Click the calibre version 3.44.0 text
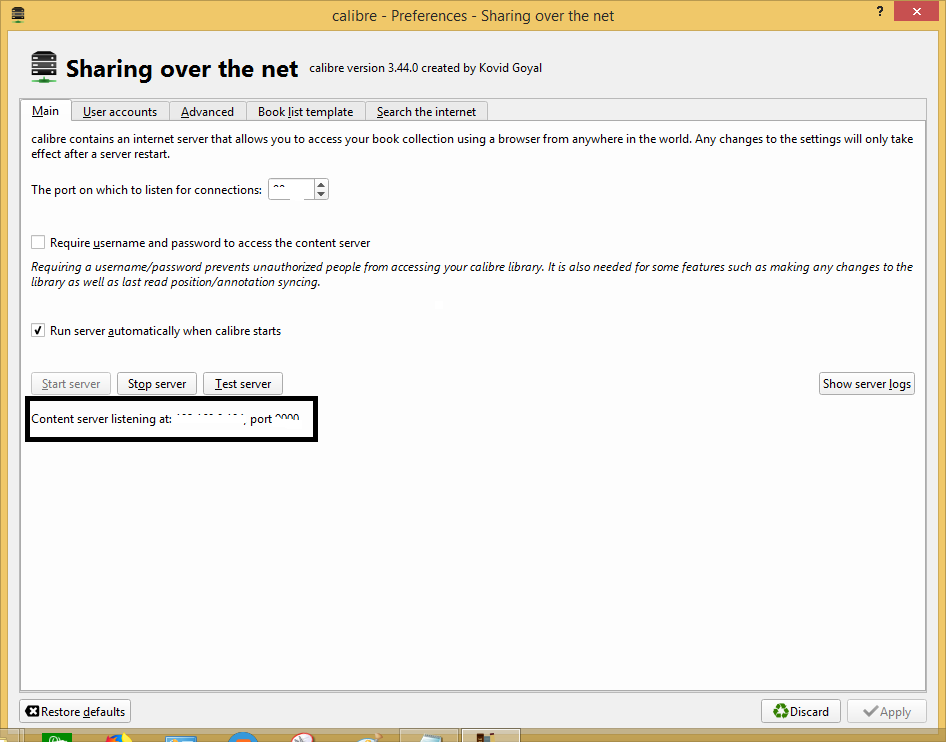Image resolution: width=946 pixels, height=749 pixels. pos(425,68)
